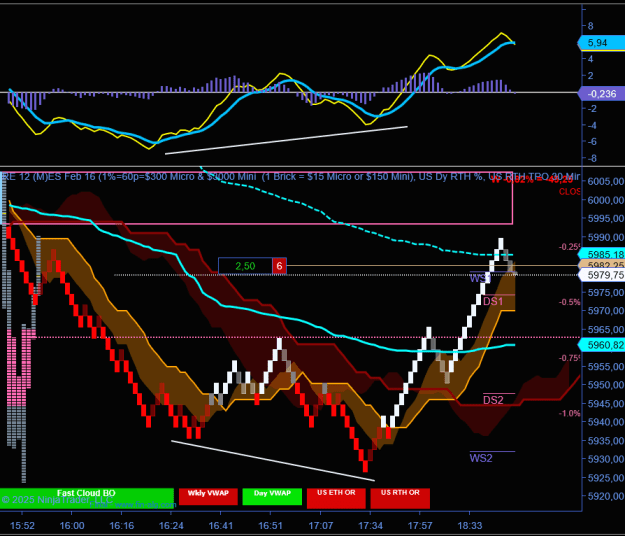Click the 5920,00 price axis label

click(605, 496)
